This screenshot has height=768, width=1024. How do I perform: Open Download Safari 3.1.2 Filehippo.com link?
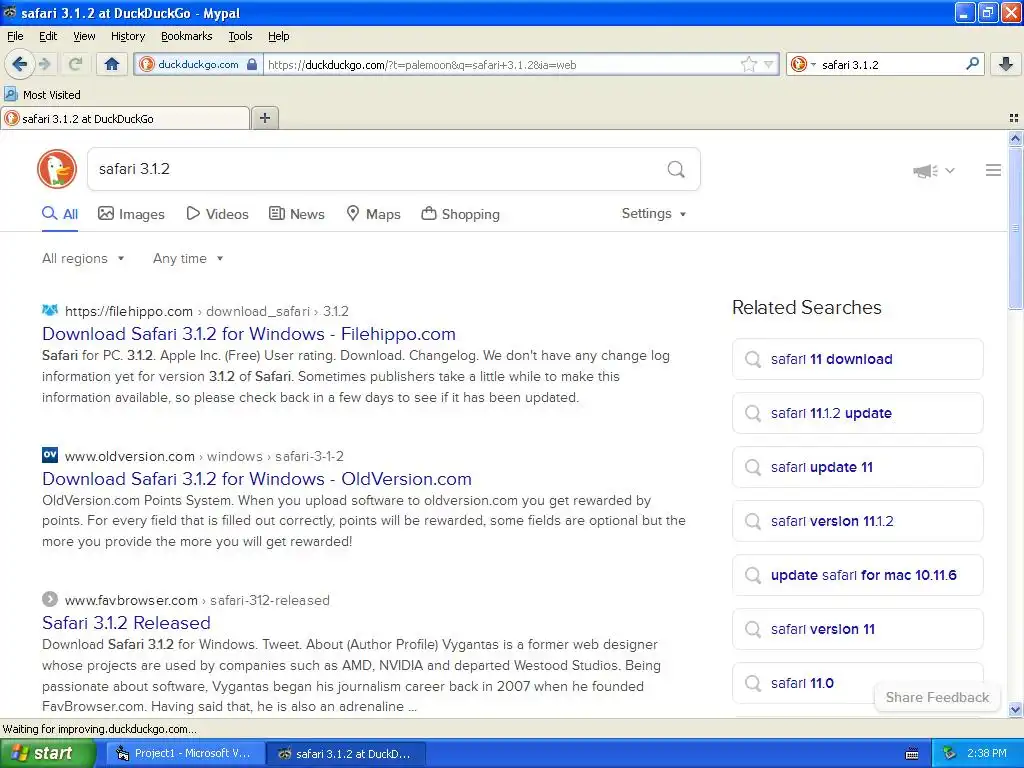[x=249, y=334]
